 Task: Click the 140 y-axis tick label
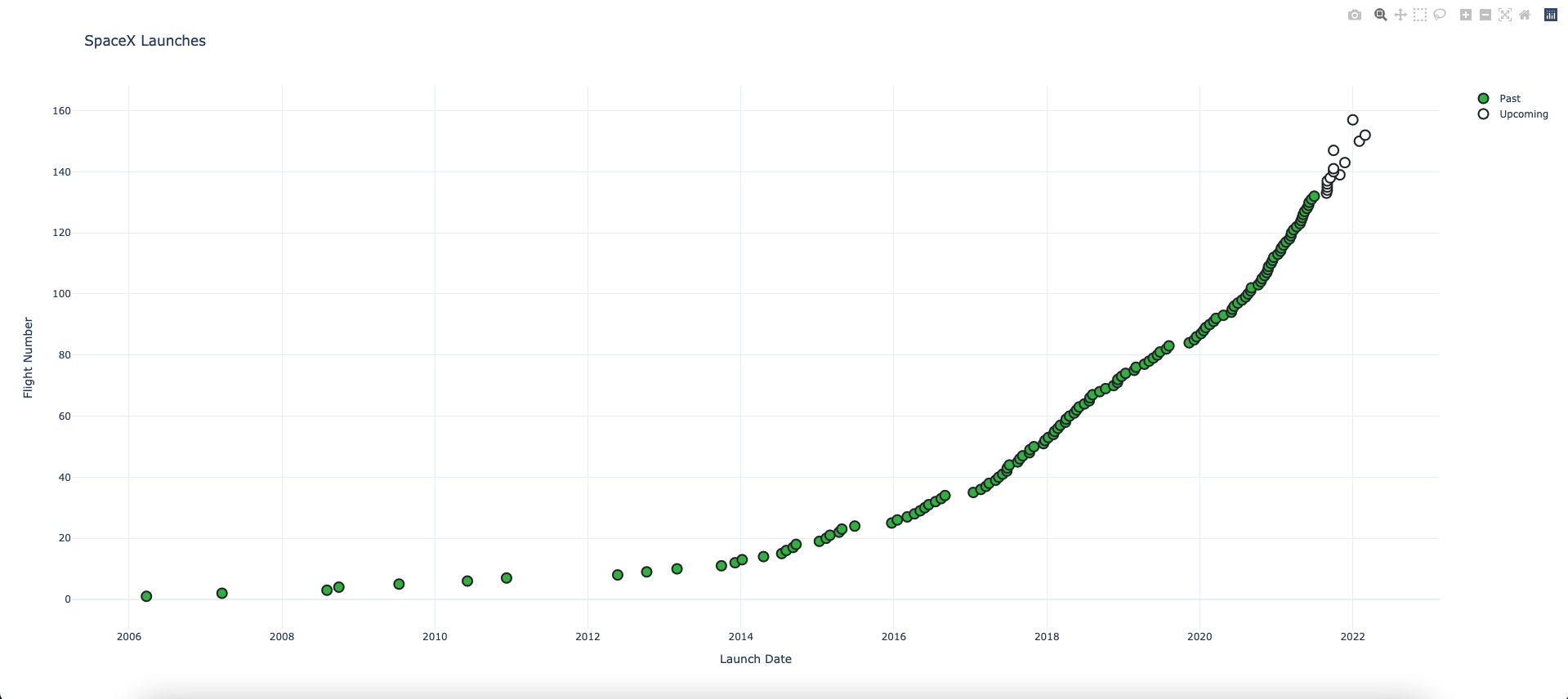[x=61, y=171]
